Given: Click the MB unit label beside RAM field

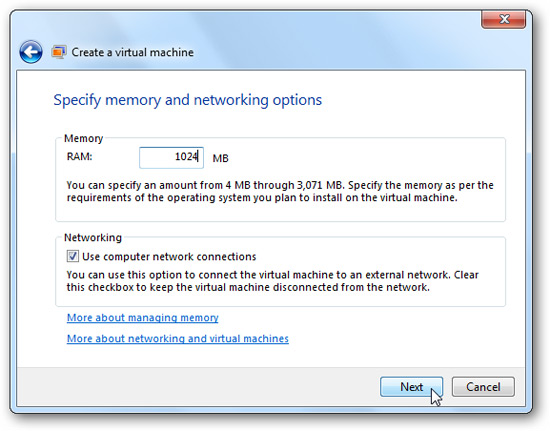Looking at the screenshot, I should coord(220,158).
